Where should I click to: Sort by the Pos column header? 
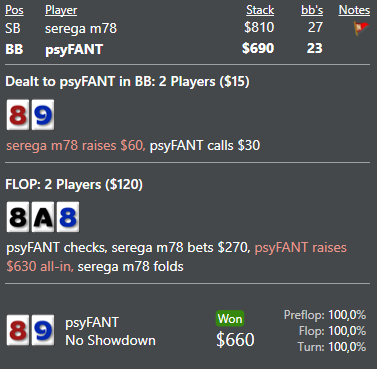14,10
